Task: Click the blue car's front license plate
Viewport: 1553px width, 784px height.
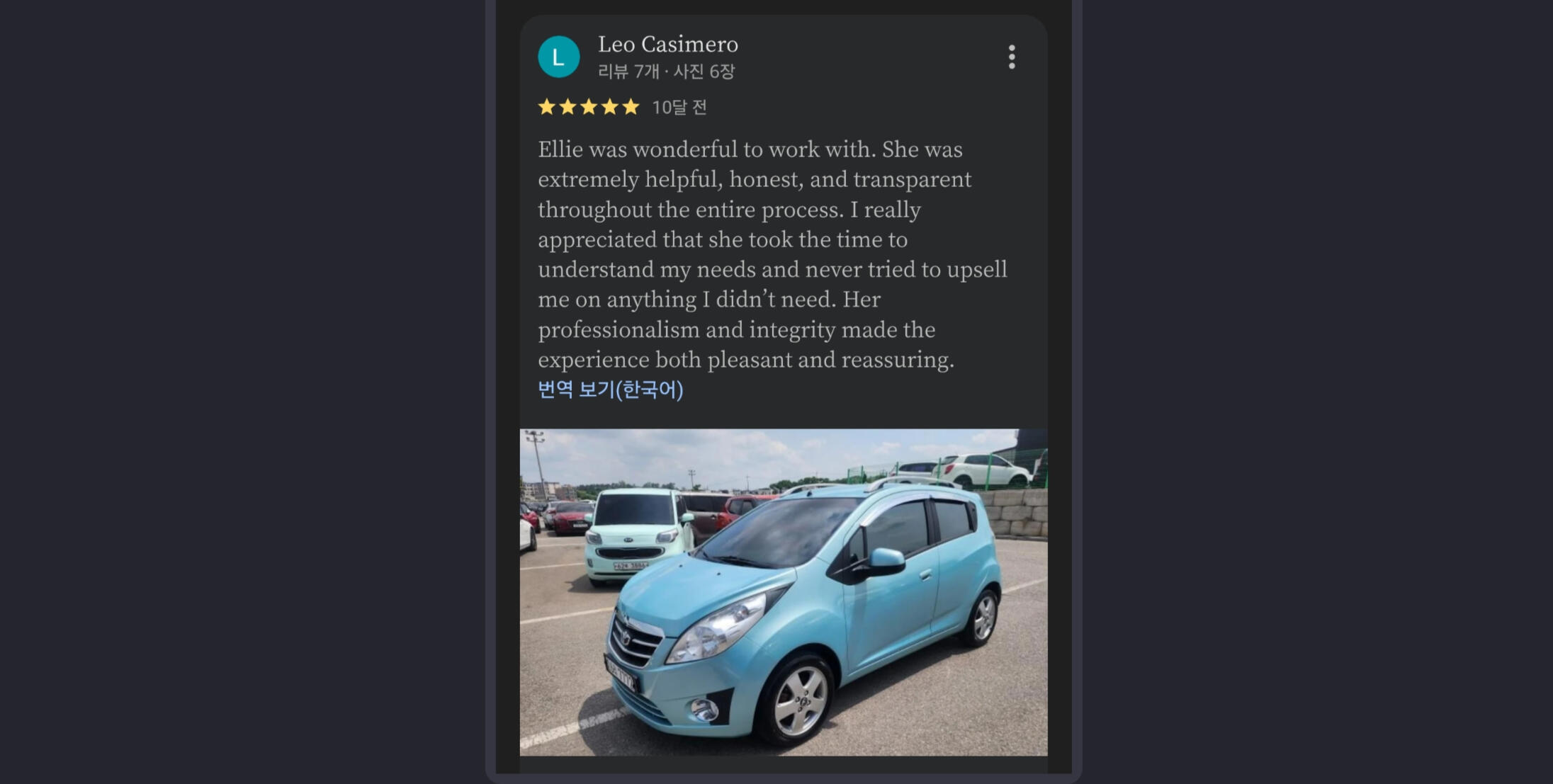Action: (621, 675)
